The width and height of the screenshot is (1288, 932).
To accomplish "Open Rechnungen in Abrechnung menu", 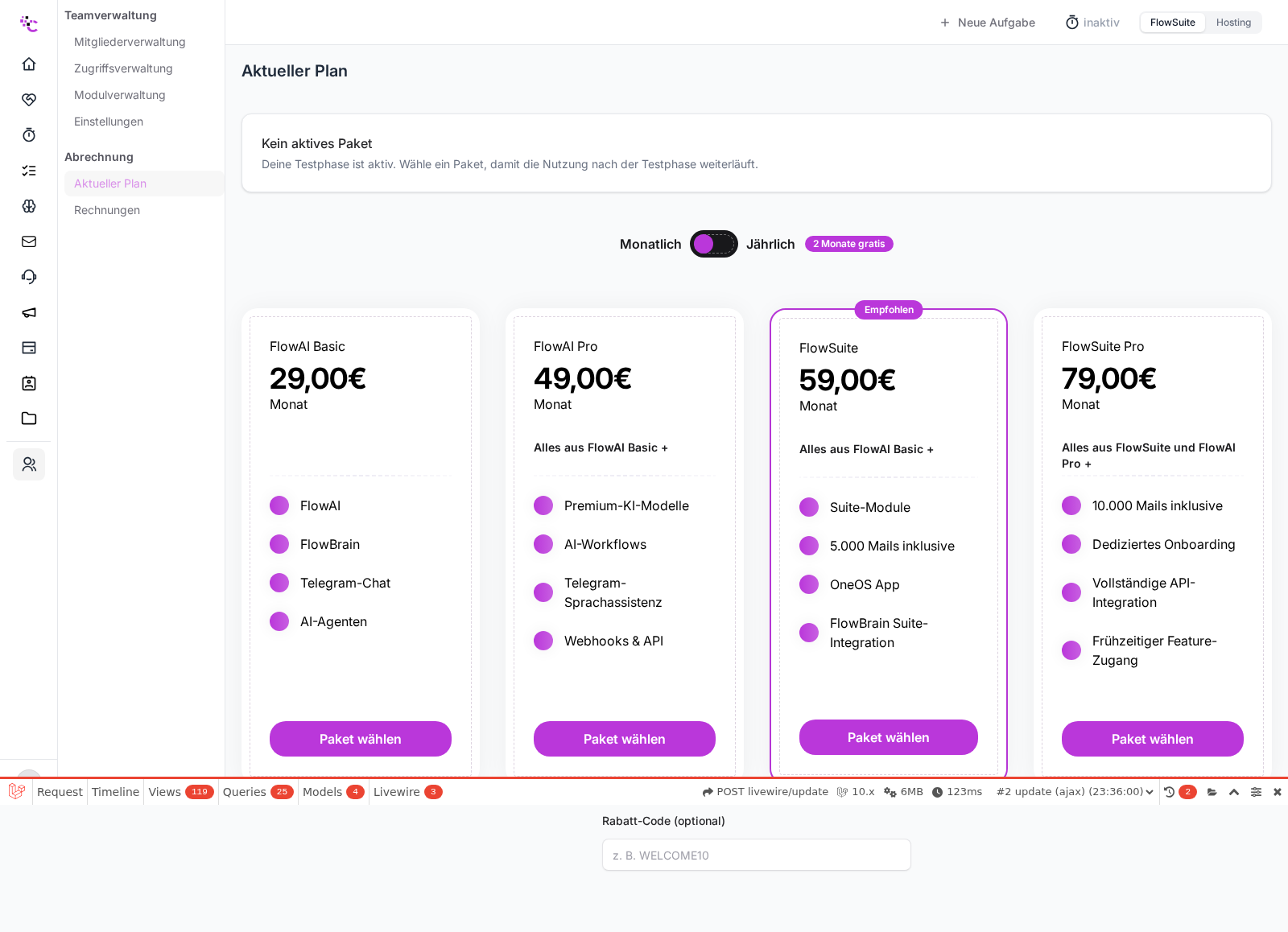I will pyautogui.click(x=107, y=210).
